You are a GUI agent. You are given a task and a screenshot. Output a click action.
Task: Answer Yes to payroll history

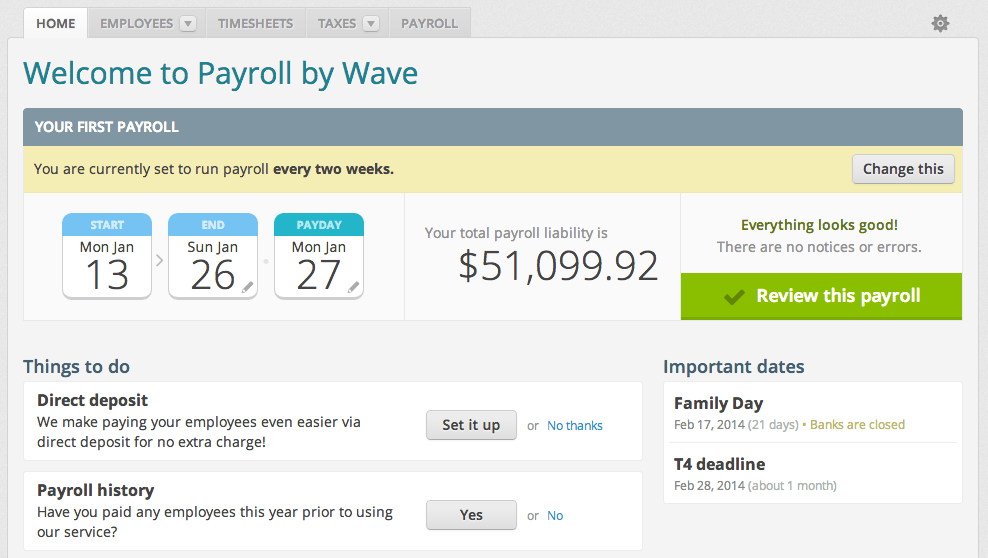pos(471,515)
